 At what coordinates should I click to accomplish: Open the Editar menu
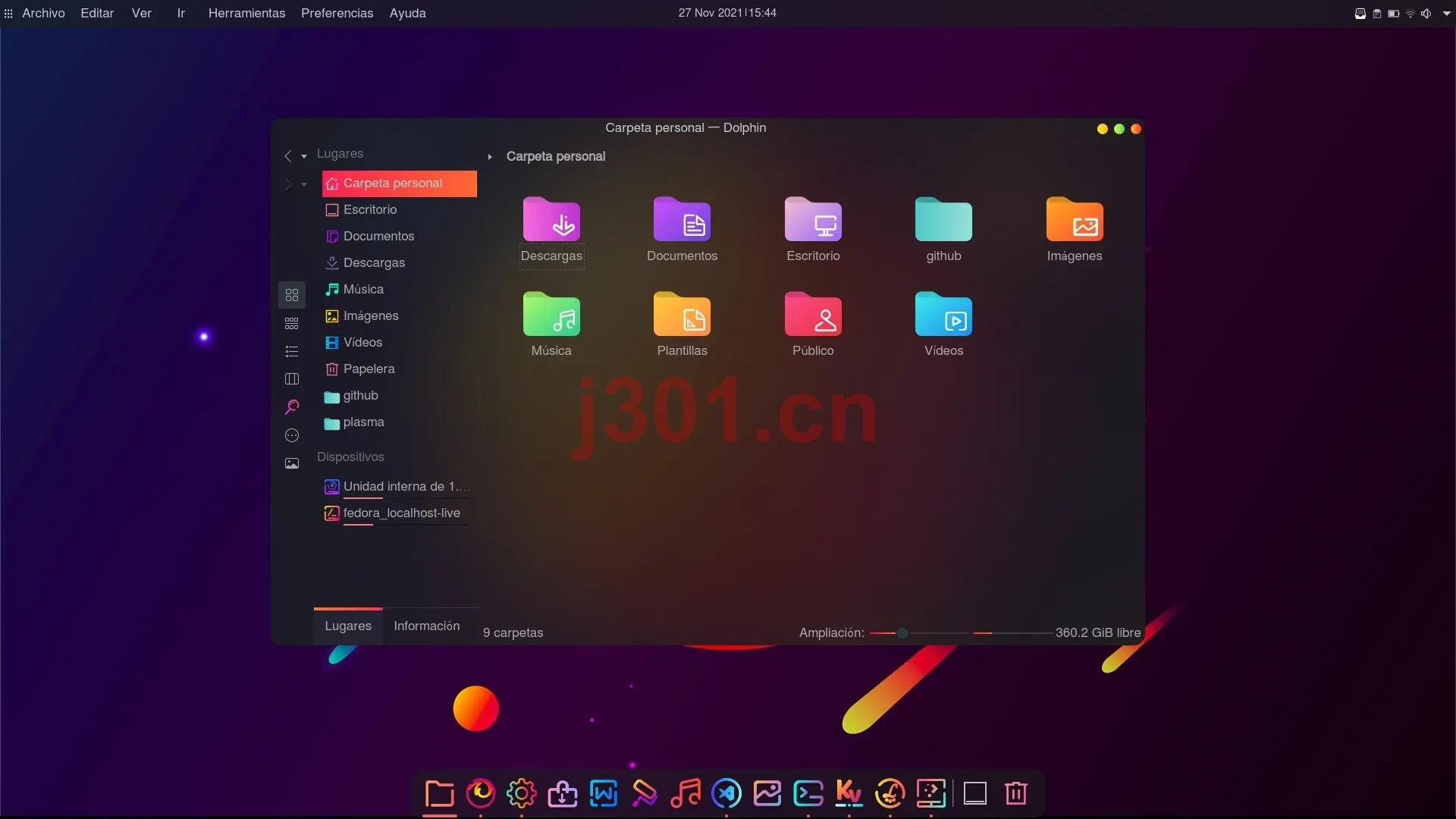(x=97, y=13)
